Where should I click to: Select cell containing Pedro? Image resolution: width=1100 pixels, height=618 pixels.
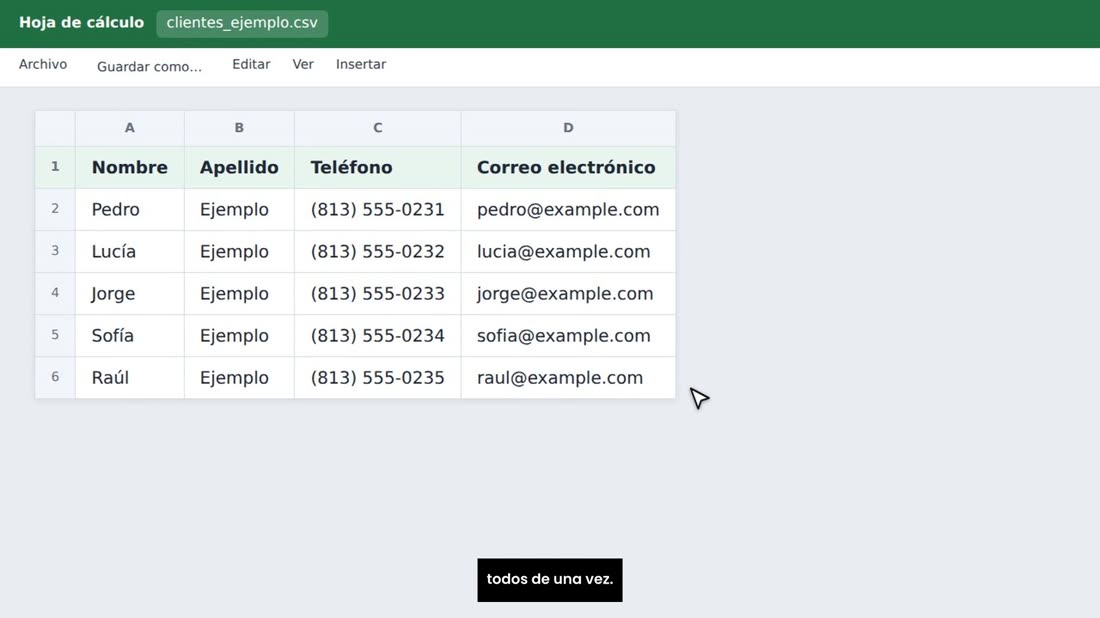pos(130,209)
